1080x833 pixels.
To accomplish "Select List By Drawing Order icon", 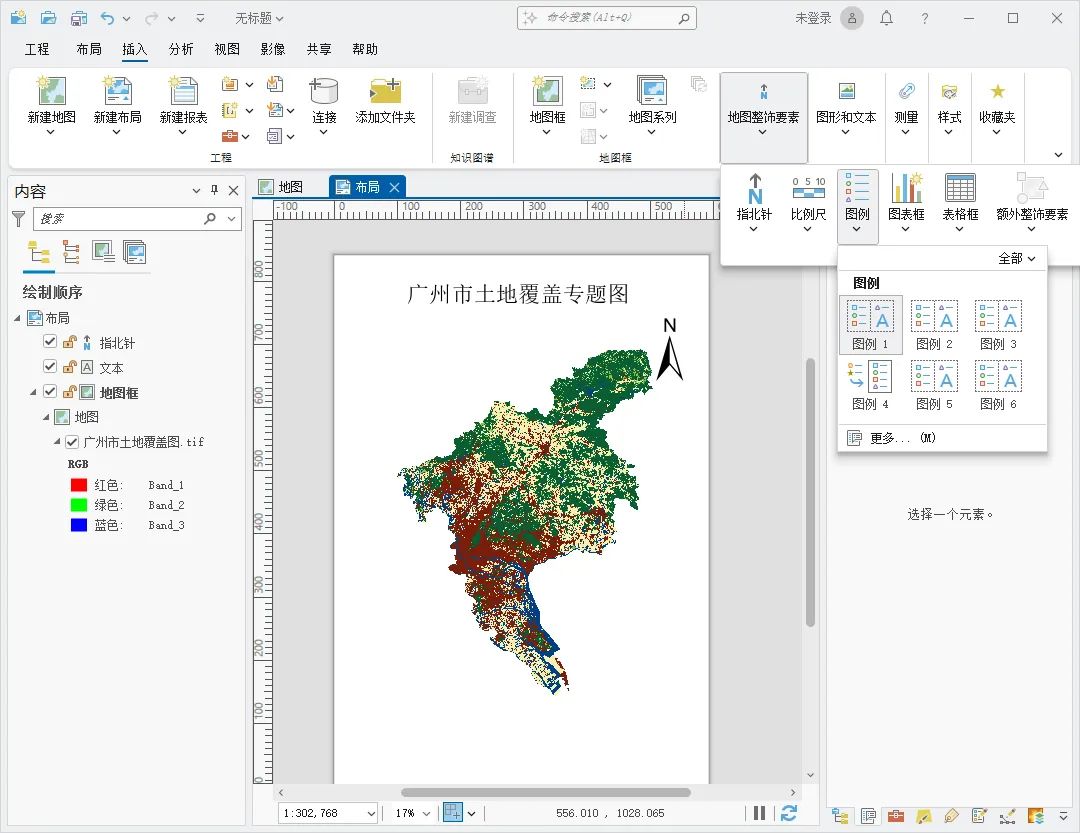I will pos(39,252).
